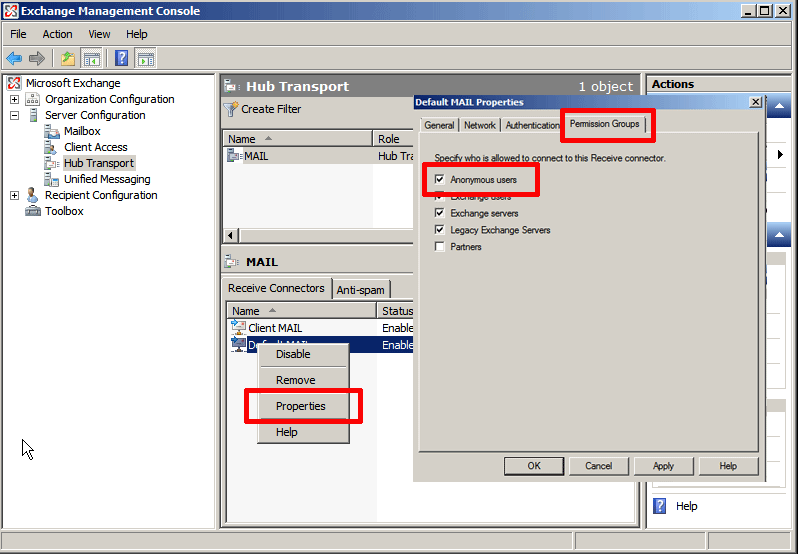Choose Remove from the context menu
The image size is (798, 554).
pyautogui.click(x=303, y=380)
